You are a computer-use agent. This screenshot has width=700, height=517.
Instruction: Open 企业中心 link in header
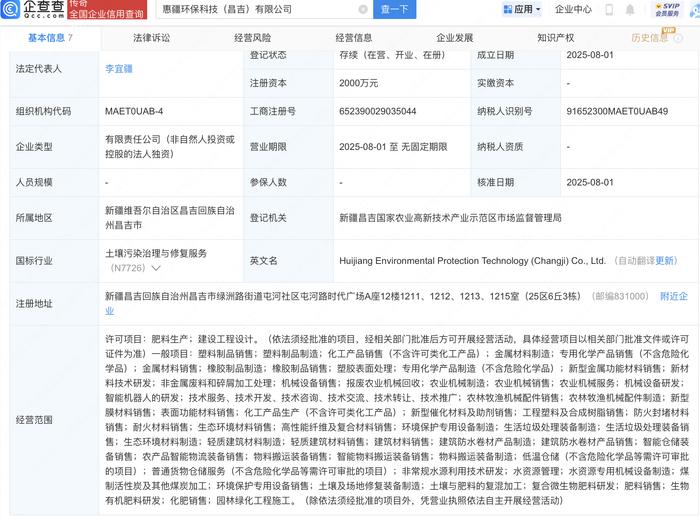(573, 9)
